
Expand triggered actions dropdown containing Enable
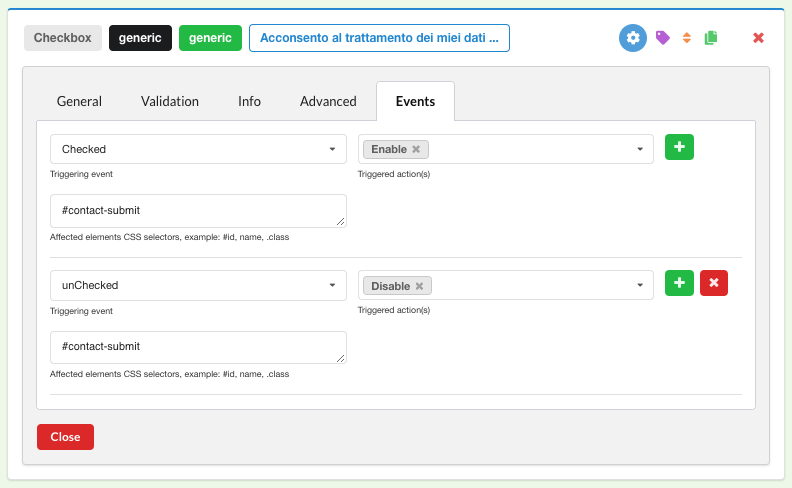tap(639, 150)
